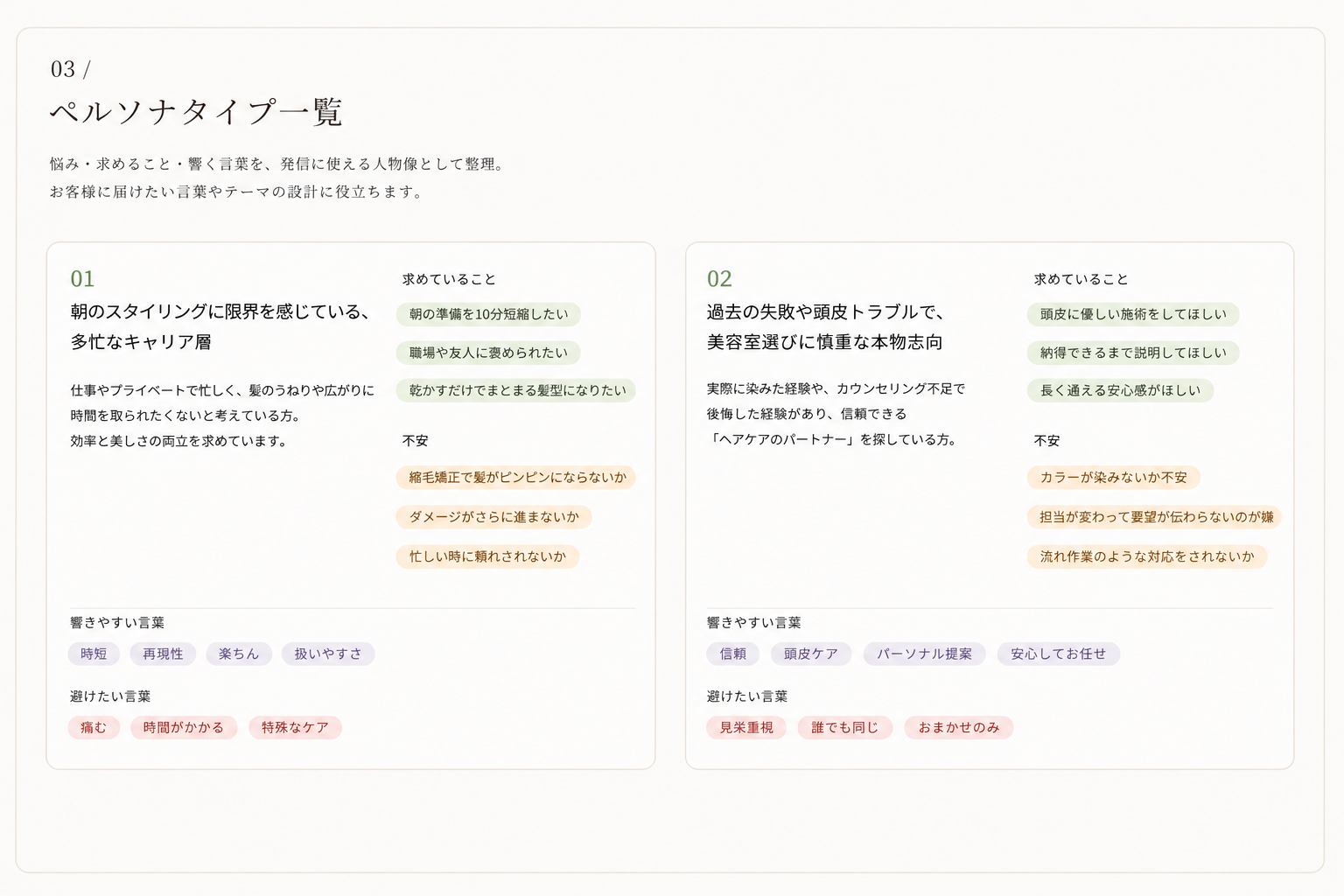Click the '信頼' keyword chip
Viewport: 1344px width, 896px height.
(x=733, y=654)
